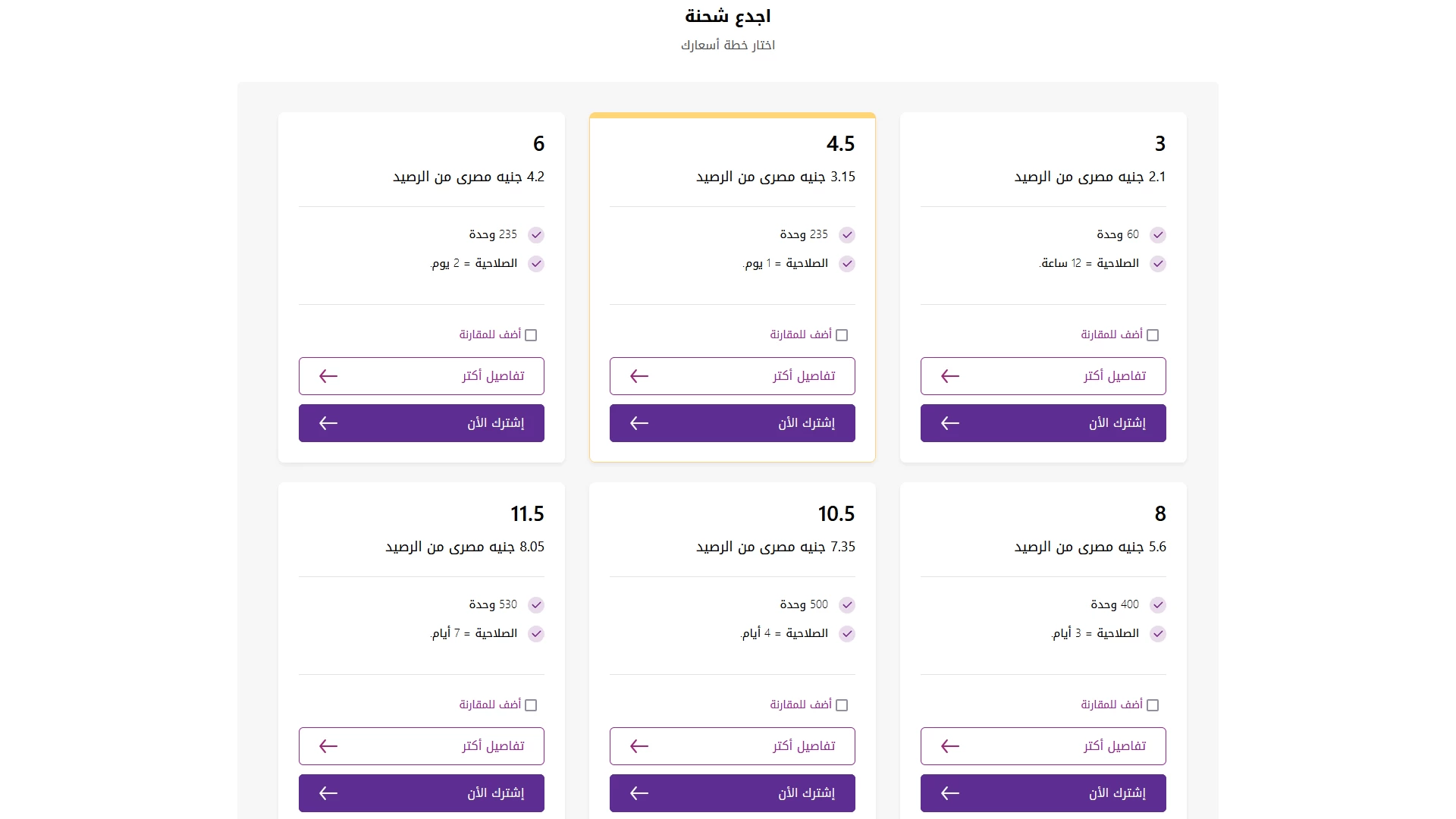This screenshot has width=1456, height=819.
Task: Click the checkmark icon beside 500 وحدة
Action: tap(847, 605)
